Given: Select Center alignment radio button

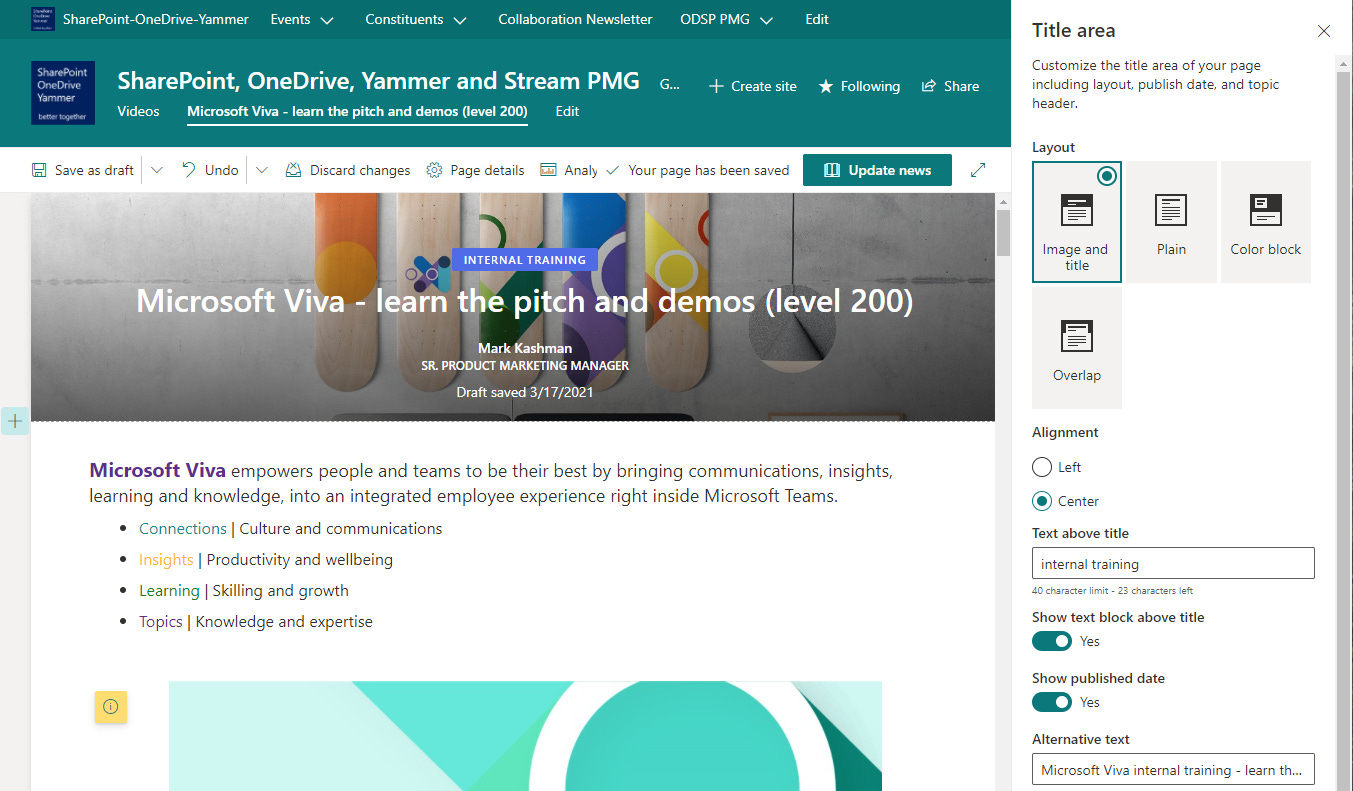Looking at the screenshot, I should click(x=1042, y=501).
